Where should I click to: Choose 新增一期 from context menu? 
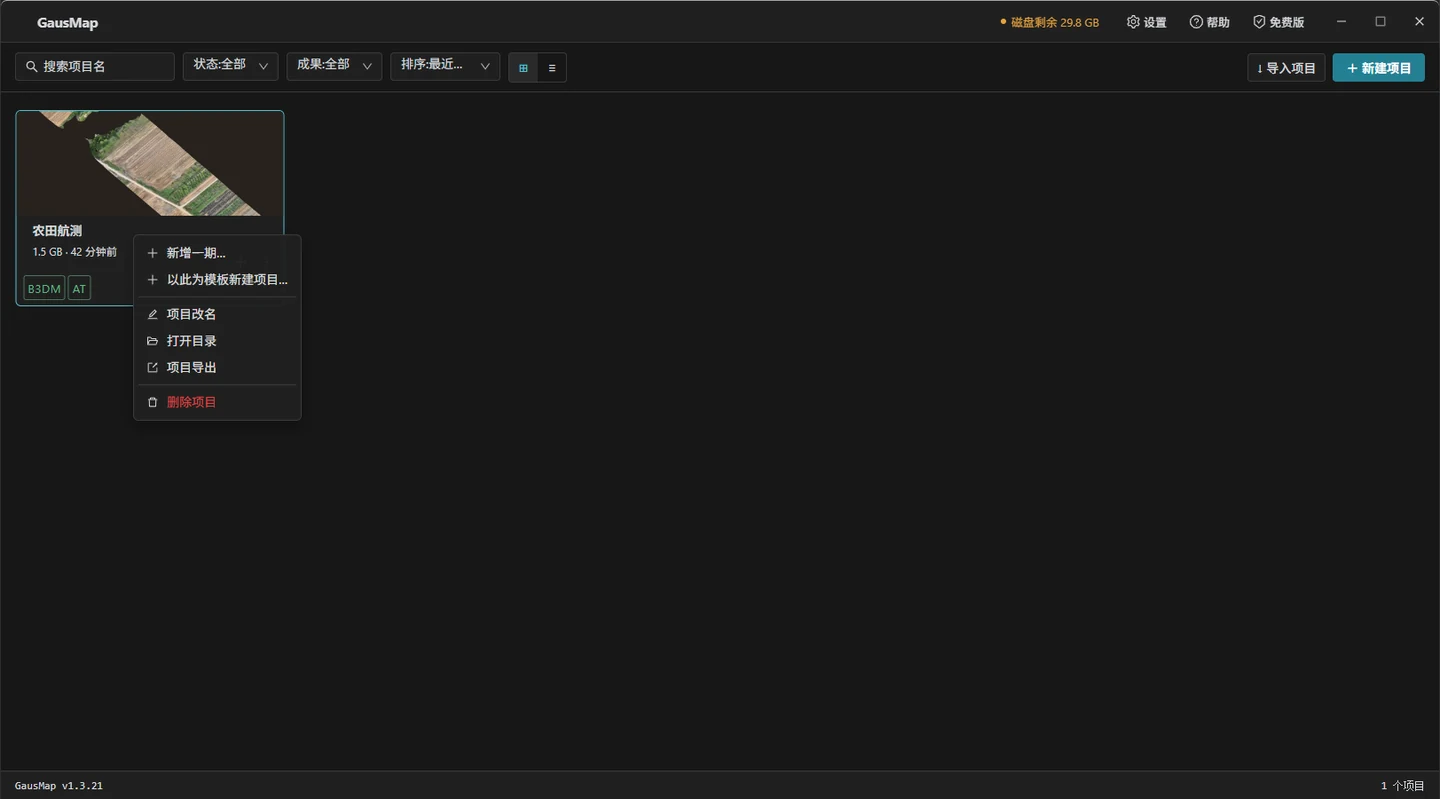[x=217, y=253]
